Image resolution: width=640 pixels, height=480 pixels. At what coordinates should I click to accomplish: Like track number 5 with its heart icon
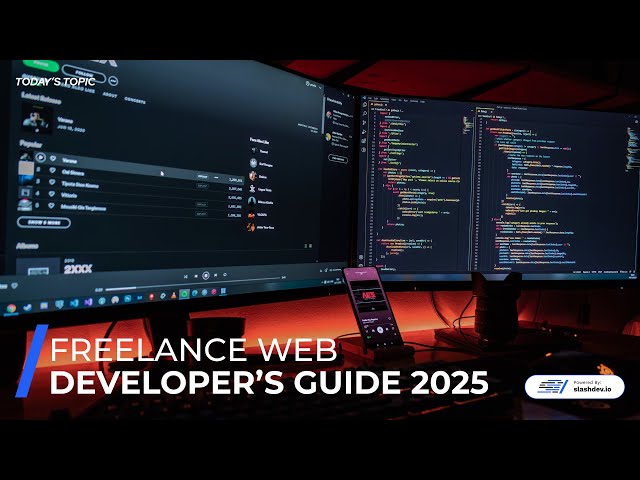point(51,206)
